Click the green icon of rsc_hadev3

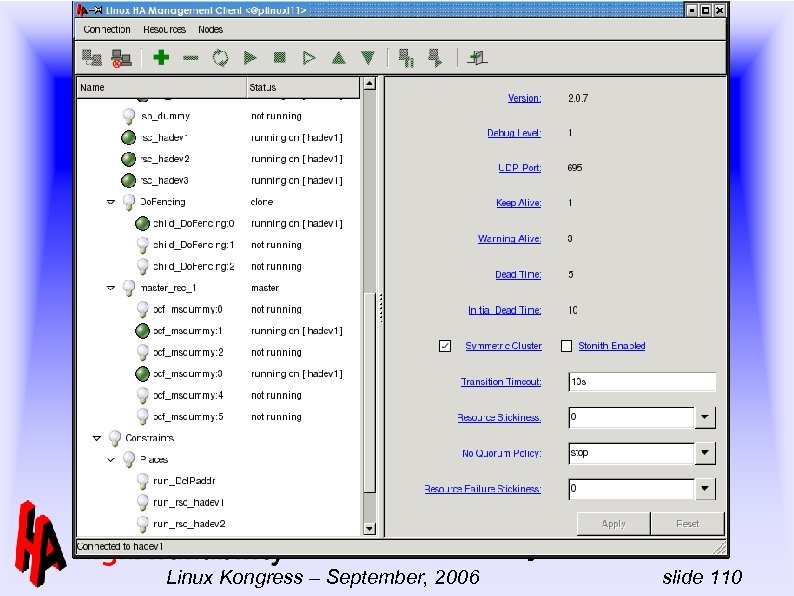[129, 180]
